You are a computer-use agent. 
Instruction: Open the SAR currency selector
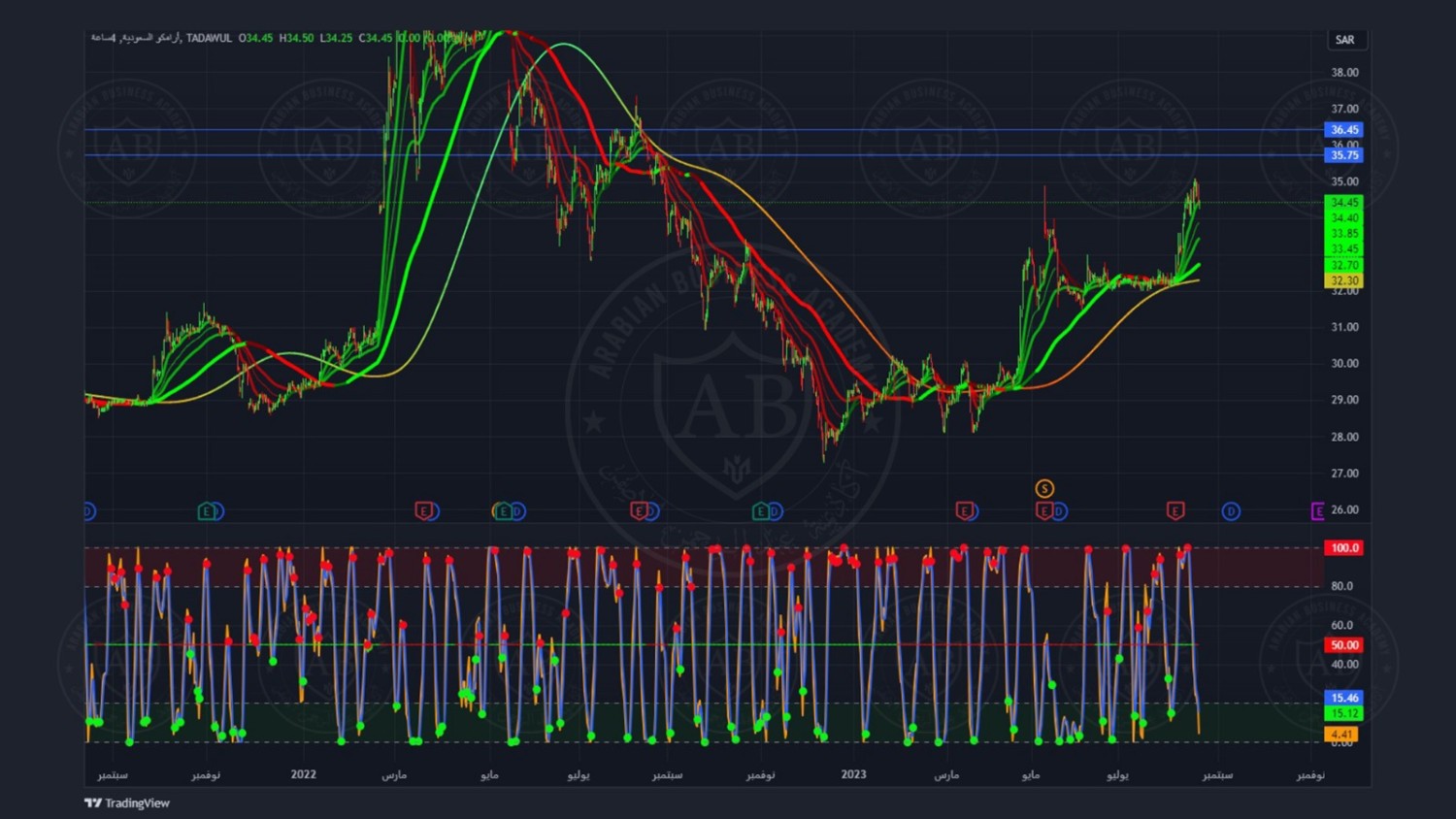(1345, 40)
